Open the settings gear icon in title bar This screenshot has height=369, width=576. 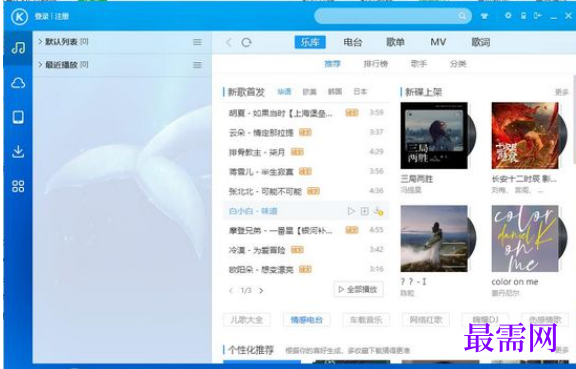508,16
